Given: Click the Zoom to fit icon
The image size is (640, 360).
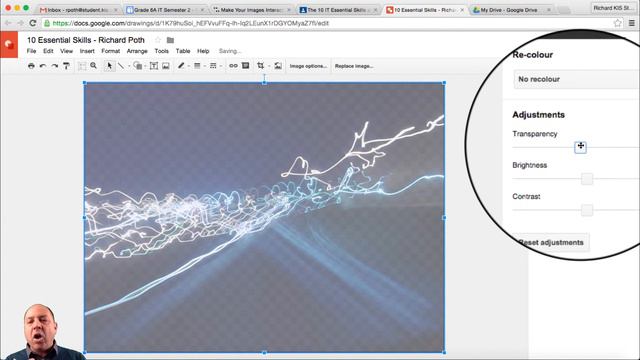Looking at the screenshot, I should 82,66.
